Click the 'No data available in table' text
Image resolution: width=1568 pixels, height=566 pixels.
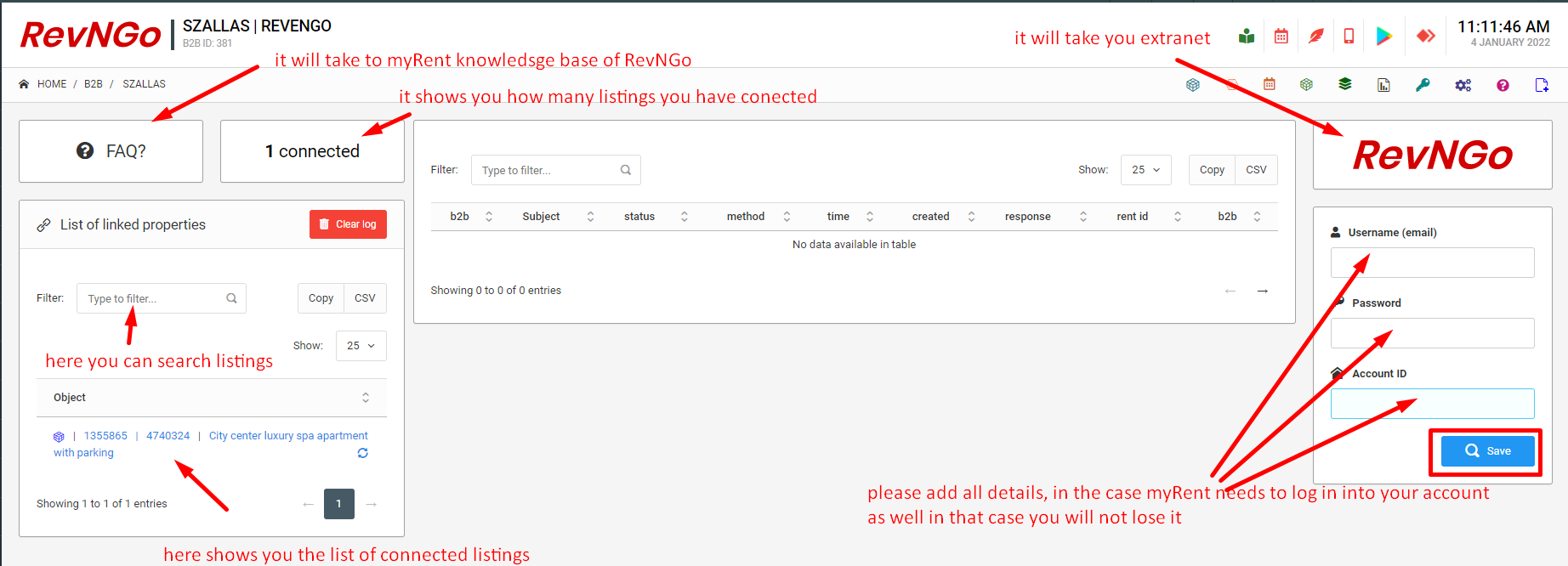(854, 245)
